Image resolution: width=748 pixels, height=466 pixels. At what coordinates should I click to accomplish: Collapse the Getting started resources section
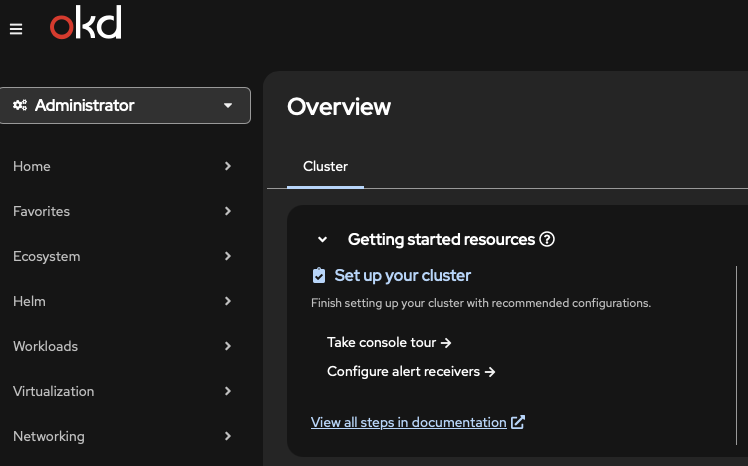pyautogui.click(x=322, y=240)
